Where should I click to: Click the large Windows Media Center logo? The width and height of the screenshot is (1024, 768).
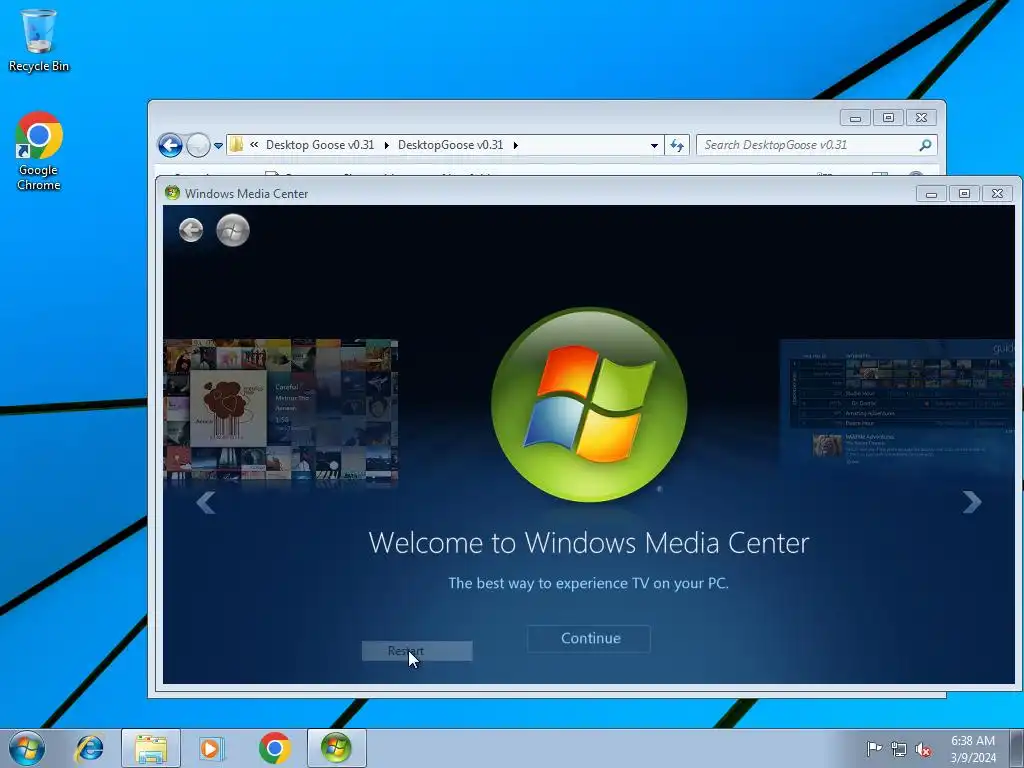(x=589, y=405)
